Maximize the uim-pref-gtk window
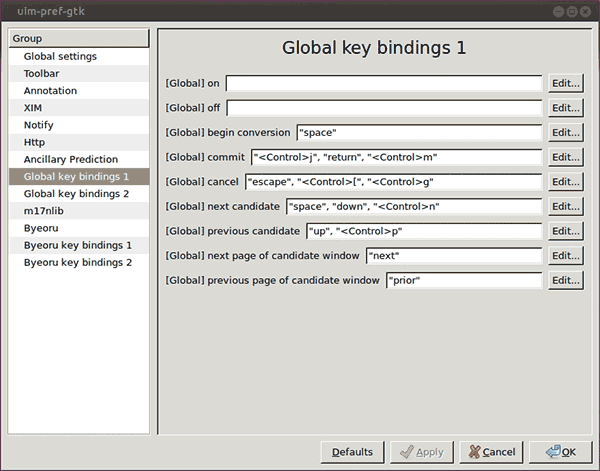This screenshot has width=600, height=471. pos(572,11)
